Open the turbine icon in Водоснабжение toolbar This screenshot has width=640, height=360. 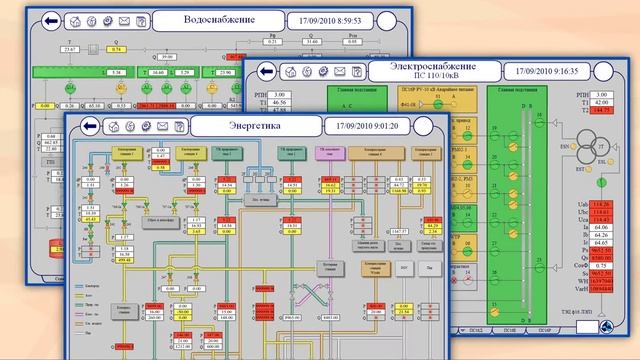[91, 22]
